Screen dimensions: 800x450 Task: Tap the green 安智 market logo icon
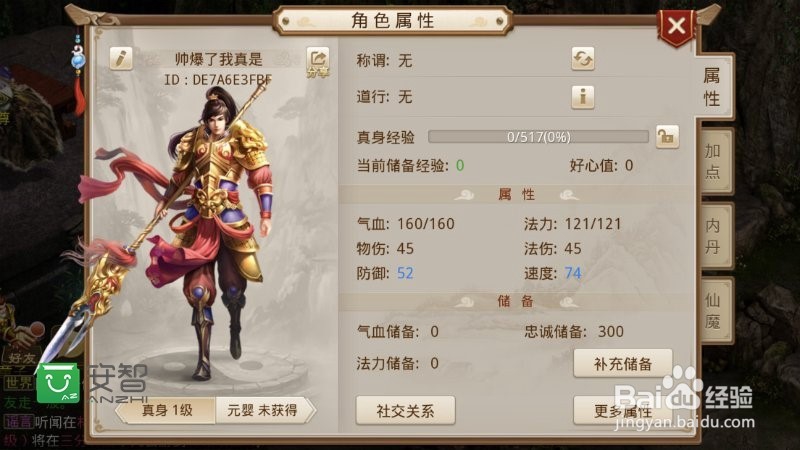58,383
